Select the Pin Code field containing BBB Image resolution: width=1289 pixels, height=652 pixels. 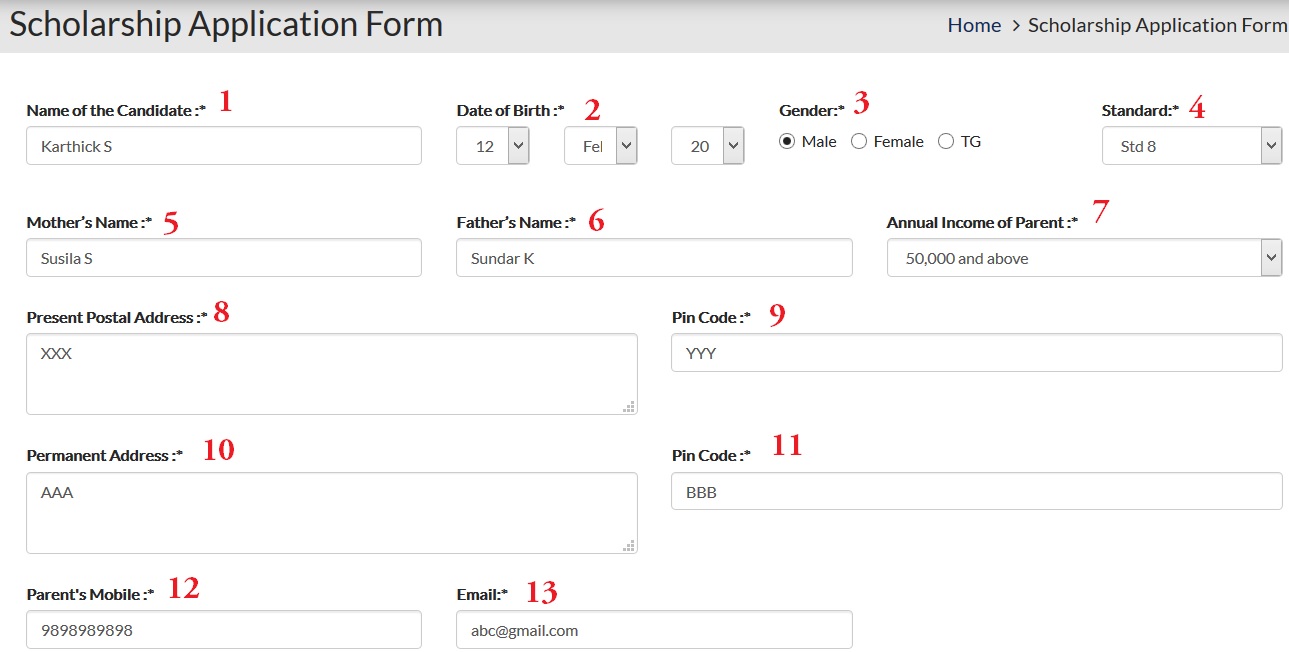tap(976, 492)
